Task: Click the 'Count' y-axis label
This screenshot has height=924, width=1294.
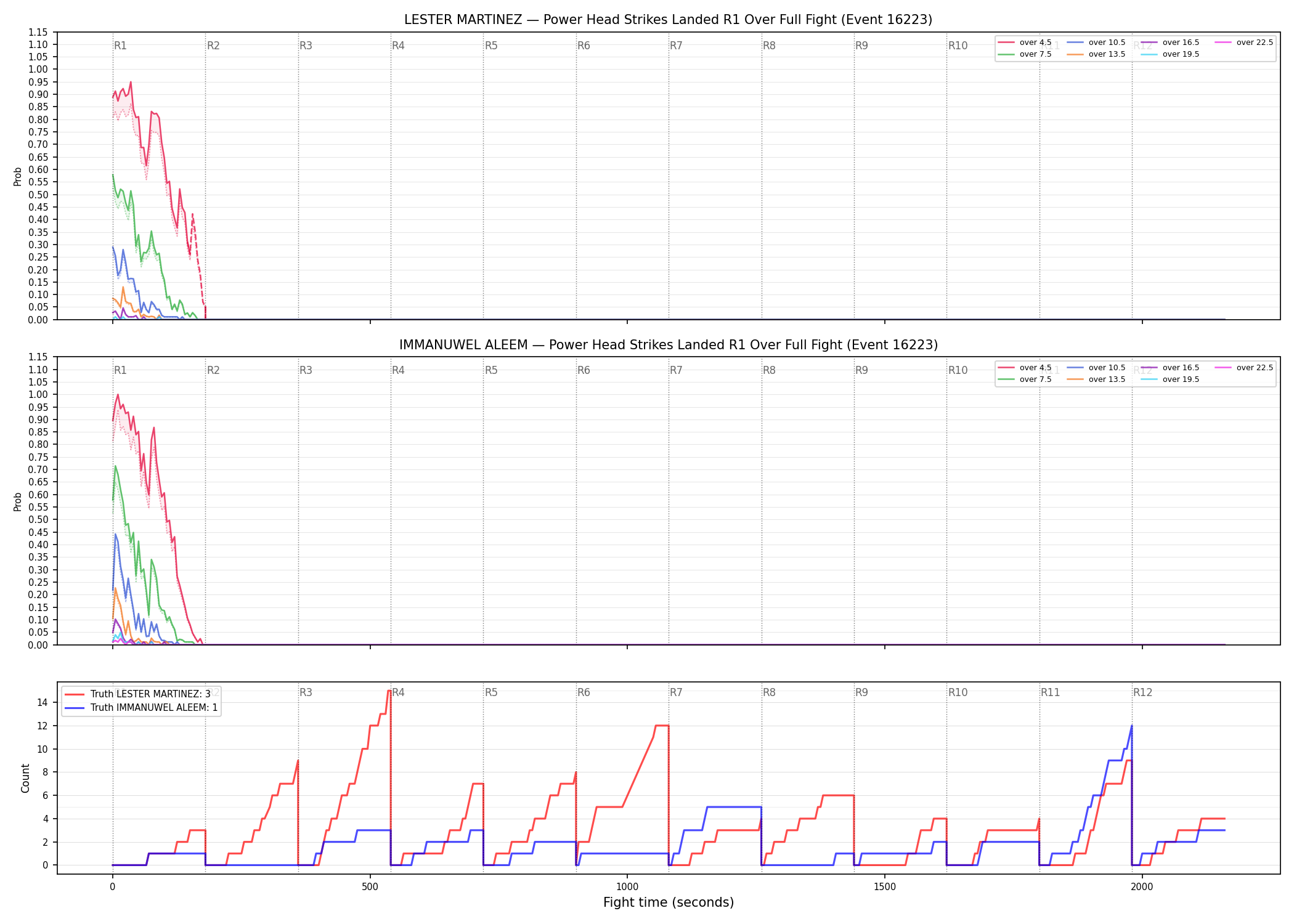Action: (25, 778)
